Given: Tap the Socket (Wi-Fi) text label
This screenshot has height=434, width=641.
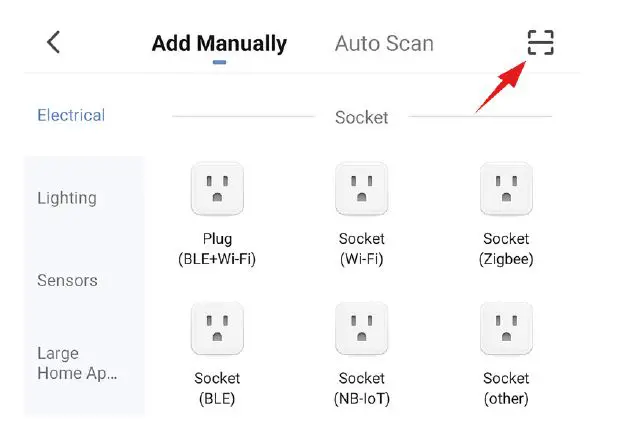Looking at the screenshot, I should coord(361,249).
